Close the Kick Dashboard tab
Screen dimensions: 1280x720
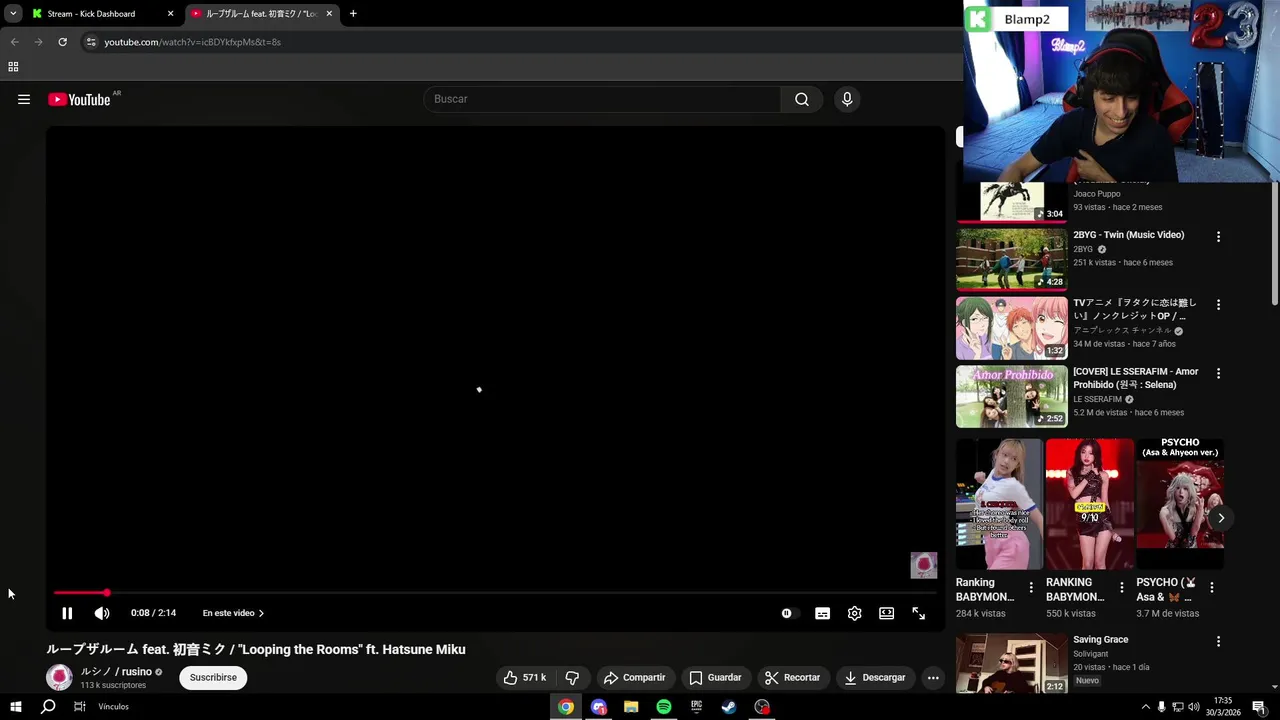coord(170,14)
